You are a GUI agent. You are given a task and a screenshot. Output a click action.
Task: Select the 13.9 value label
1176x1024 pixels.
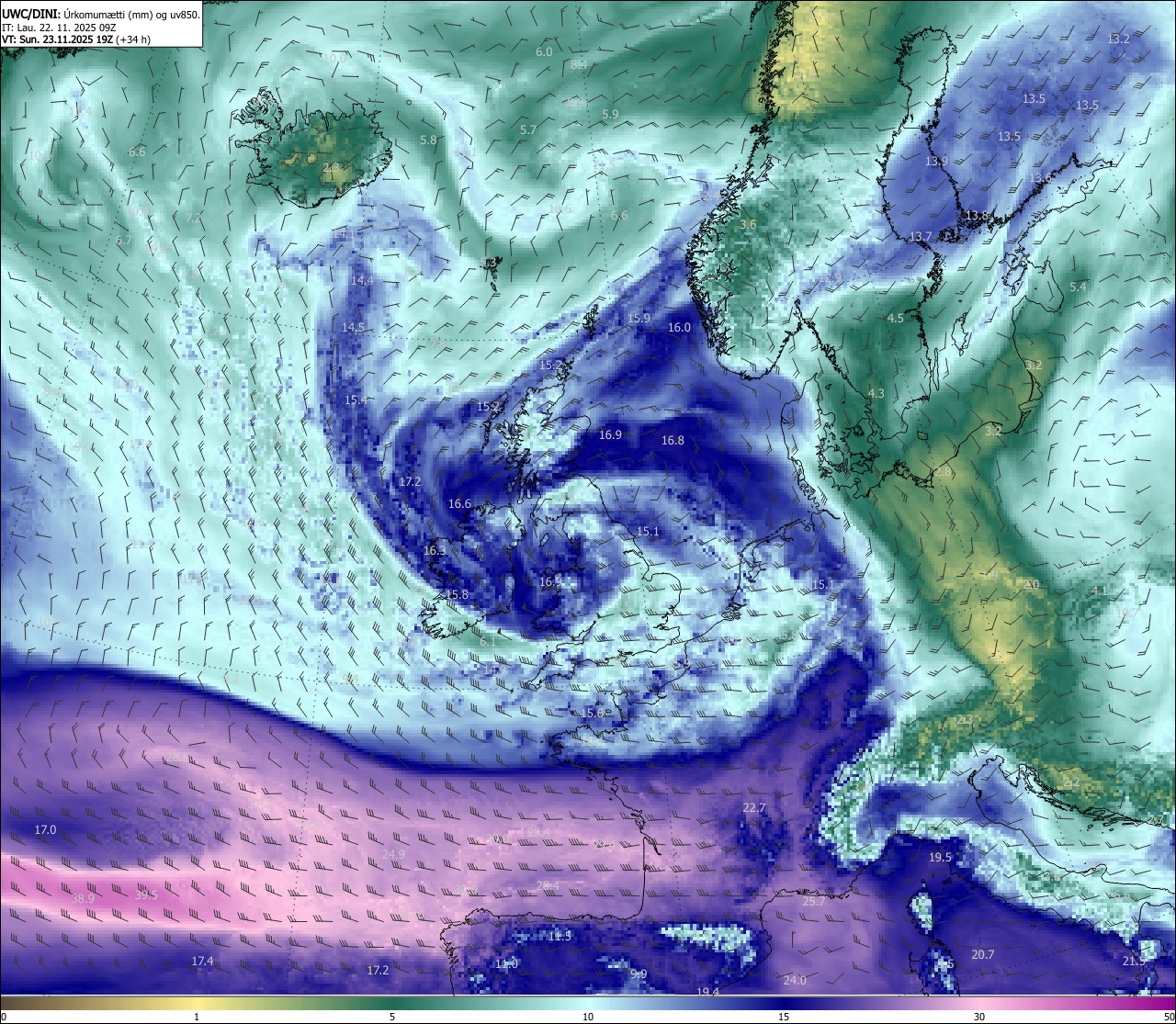click(936, 161)
